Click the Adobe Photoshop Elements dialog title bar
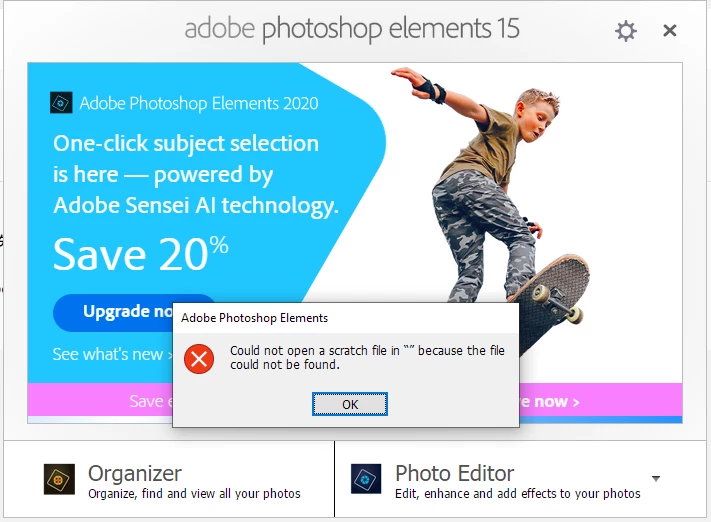711x522 pixels. pyautogui.click(x=346, y=318)
